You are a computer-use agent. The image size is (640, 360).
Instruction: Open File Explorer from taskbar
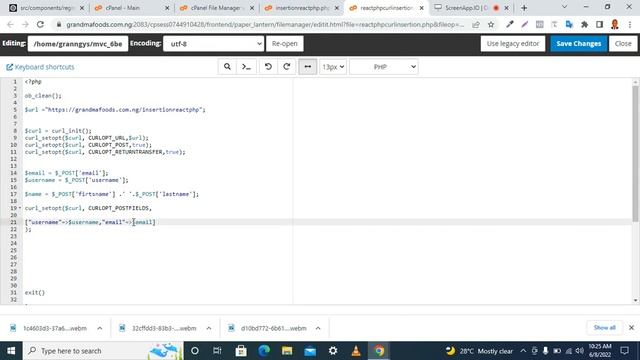tap(287, 351)
